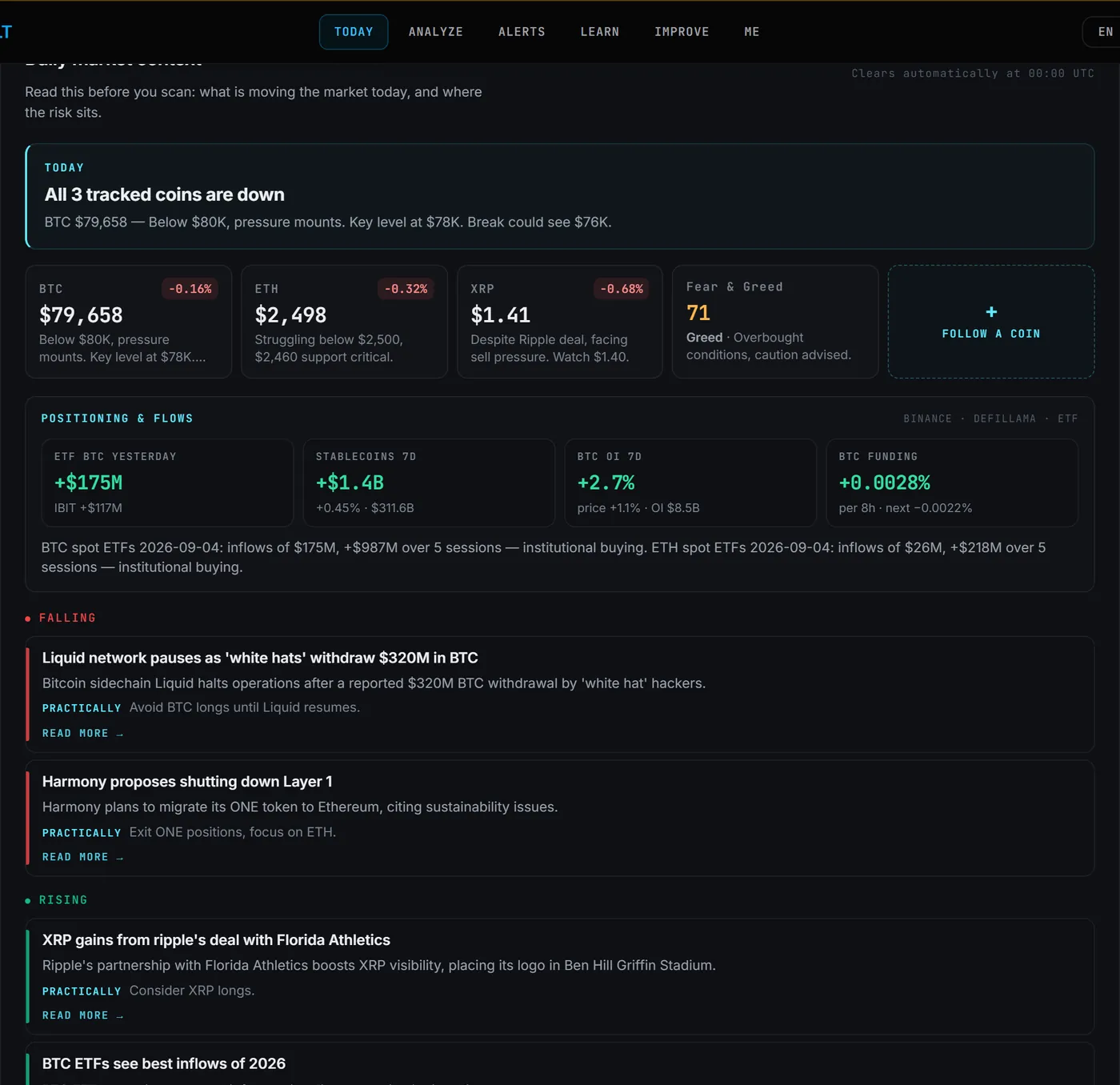This screenshot has width=1120, height=1085.
Task: Click Exit ONE positions, focus on ETH
Action: tap(233, 832)
